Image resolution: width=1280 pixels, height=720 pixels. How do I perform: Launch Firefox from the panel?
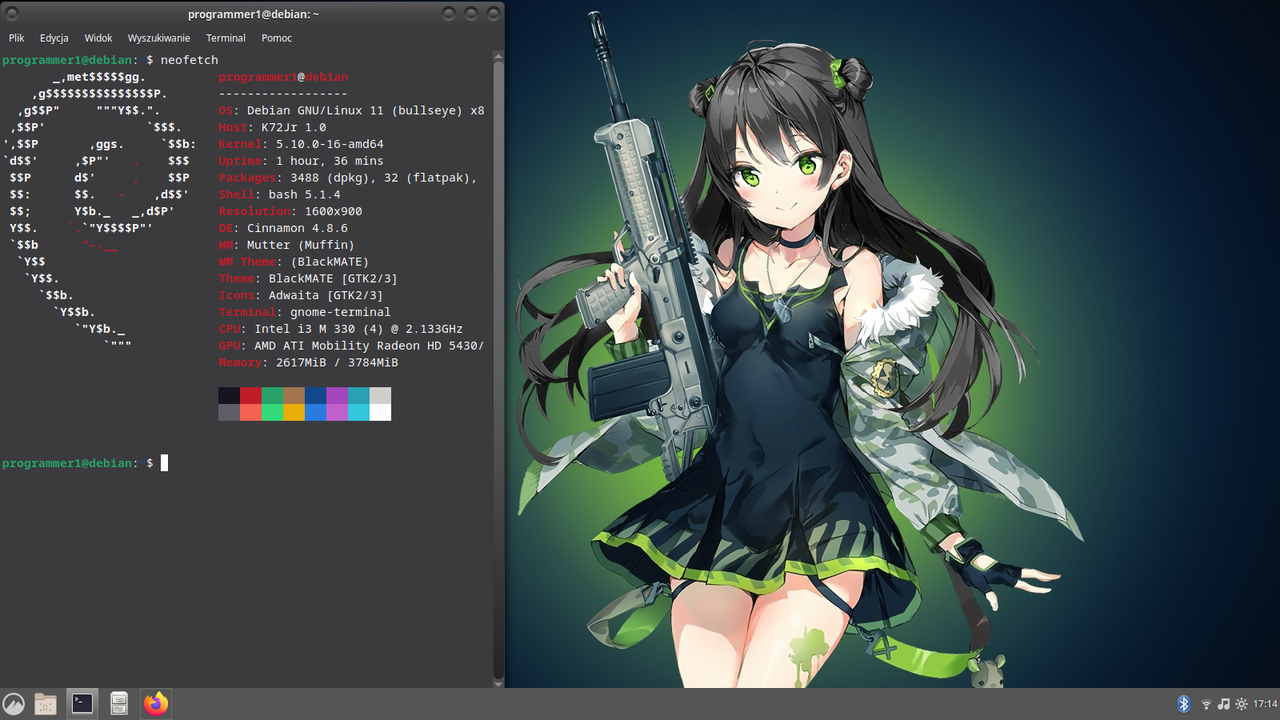coord(155,704)
